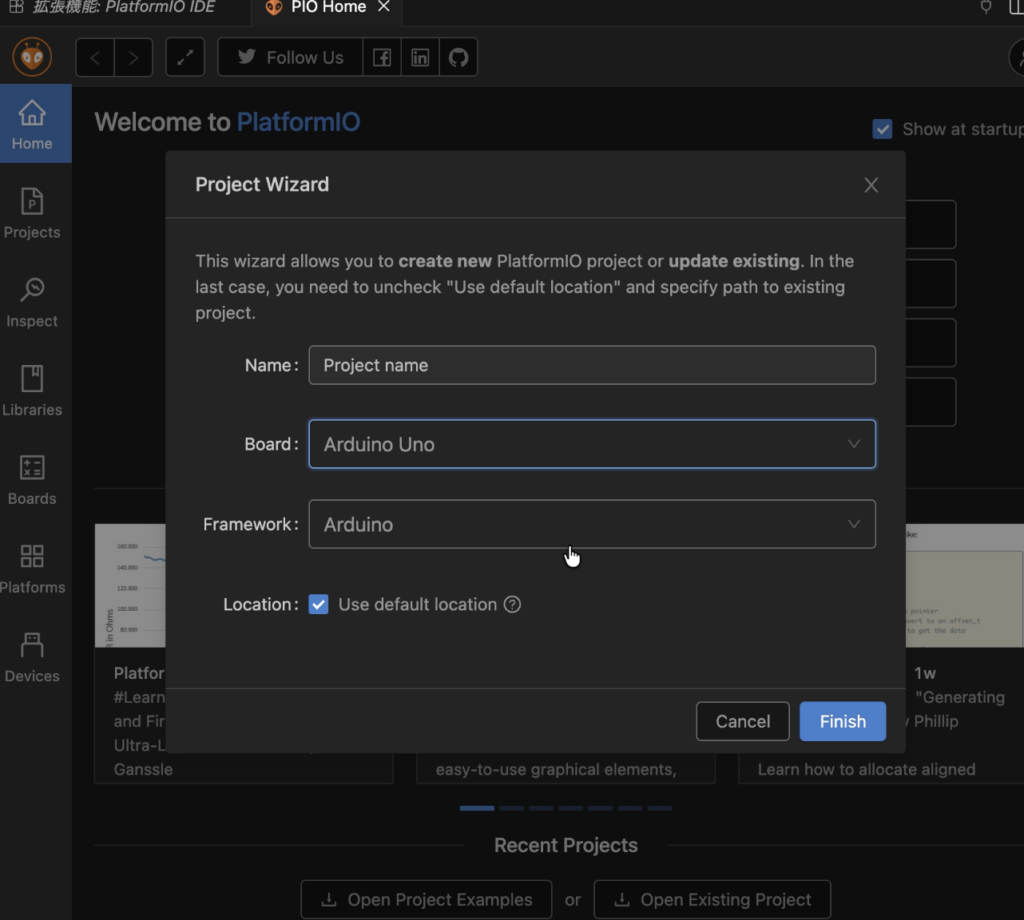Viewport: 1024px width, 920px height.
Task: Click the Finish button
Action: [x=842, y=721]
